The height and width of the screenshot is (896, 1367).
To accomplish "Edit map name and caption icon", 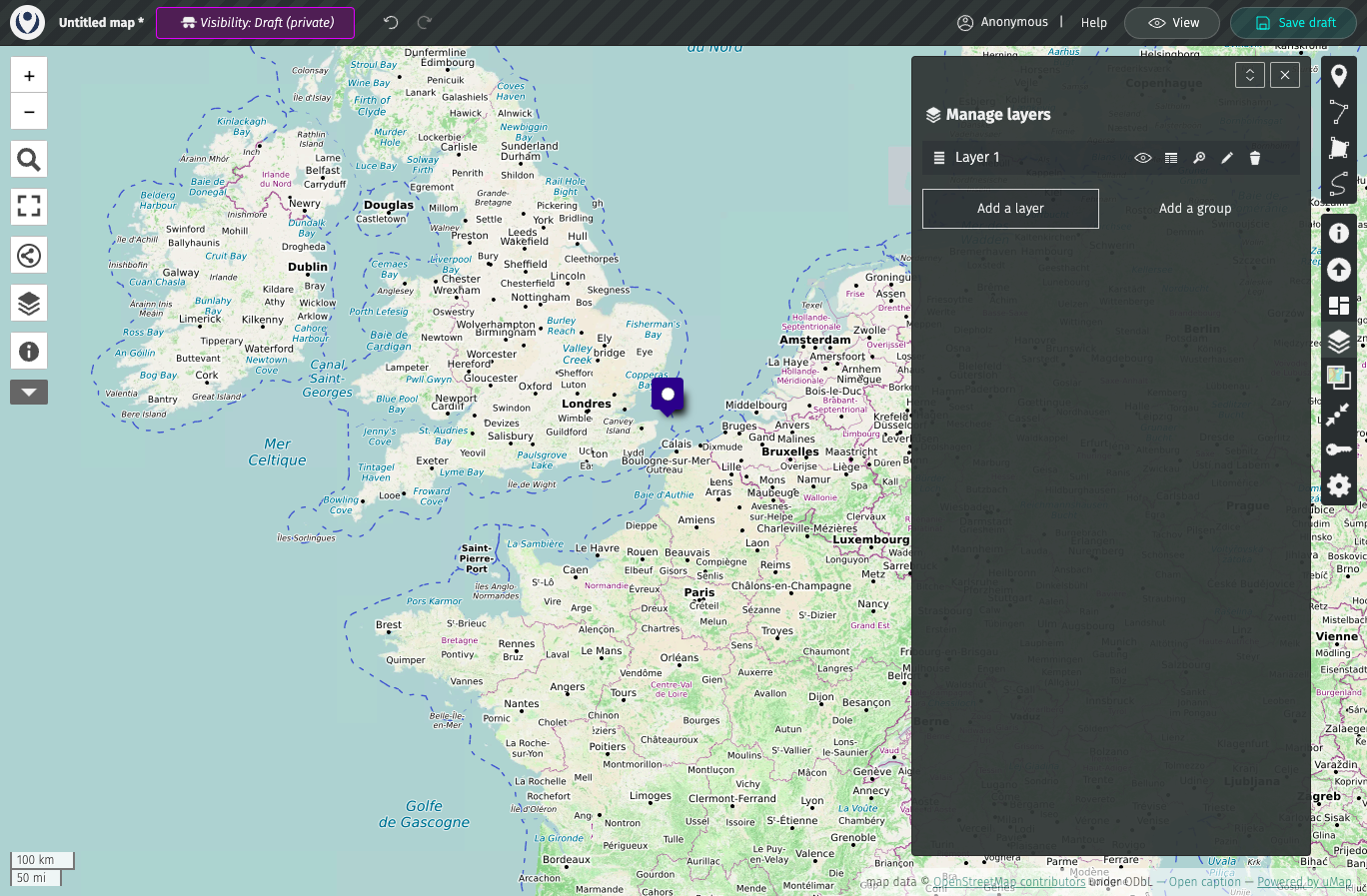I will [1339, 233].
